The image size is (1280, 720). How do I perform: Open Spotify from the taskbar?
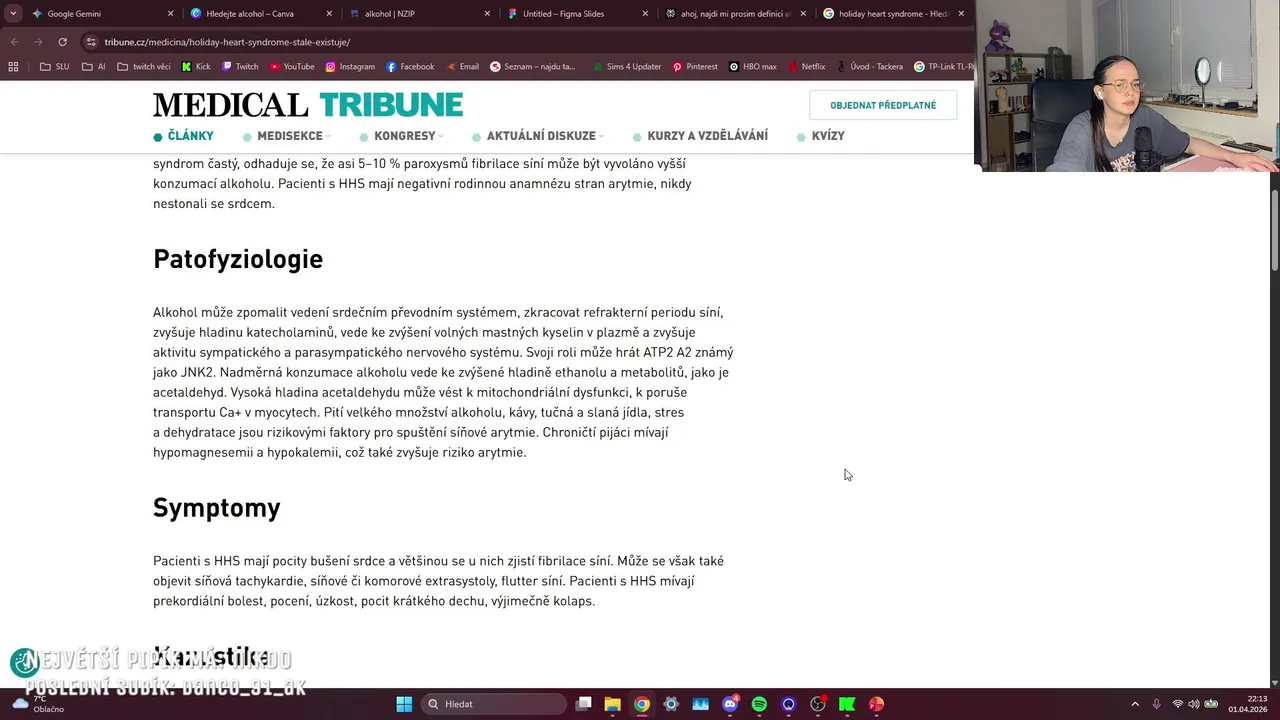tap(759, 704)
